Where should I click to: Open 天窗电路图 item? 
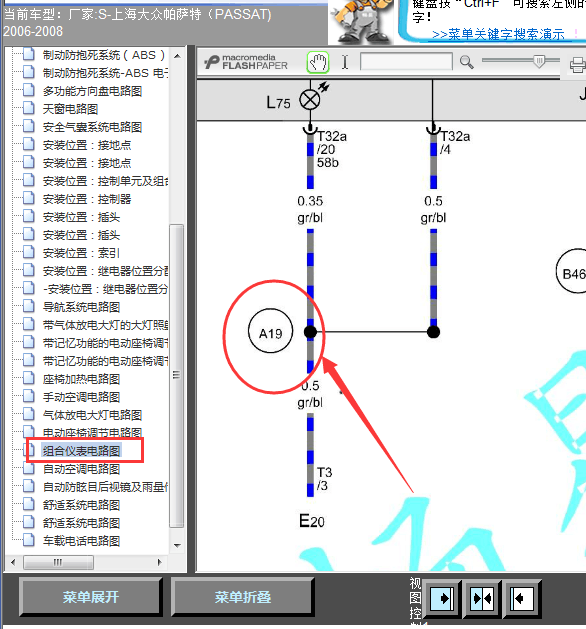[x=71, y=109]
